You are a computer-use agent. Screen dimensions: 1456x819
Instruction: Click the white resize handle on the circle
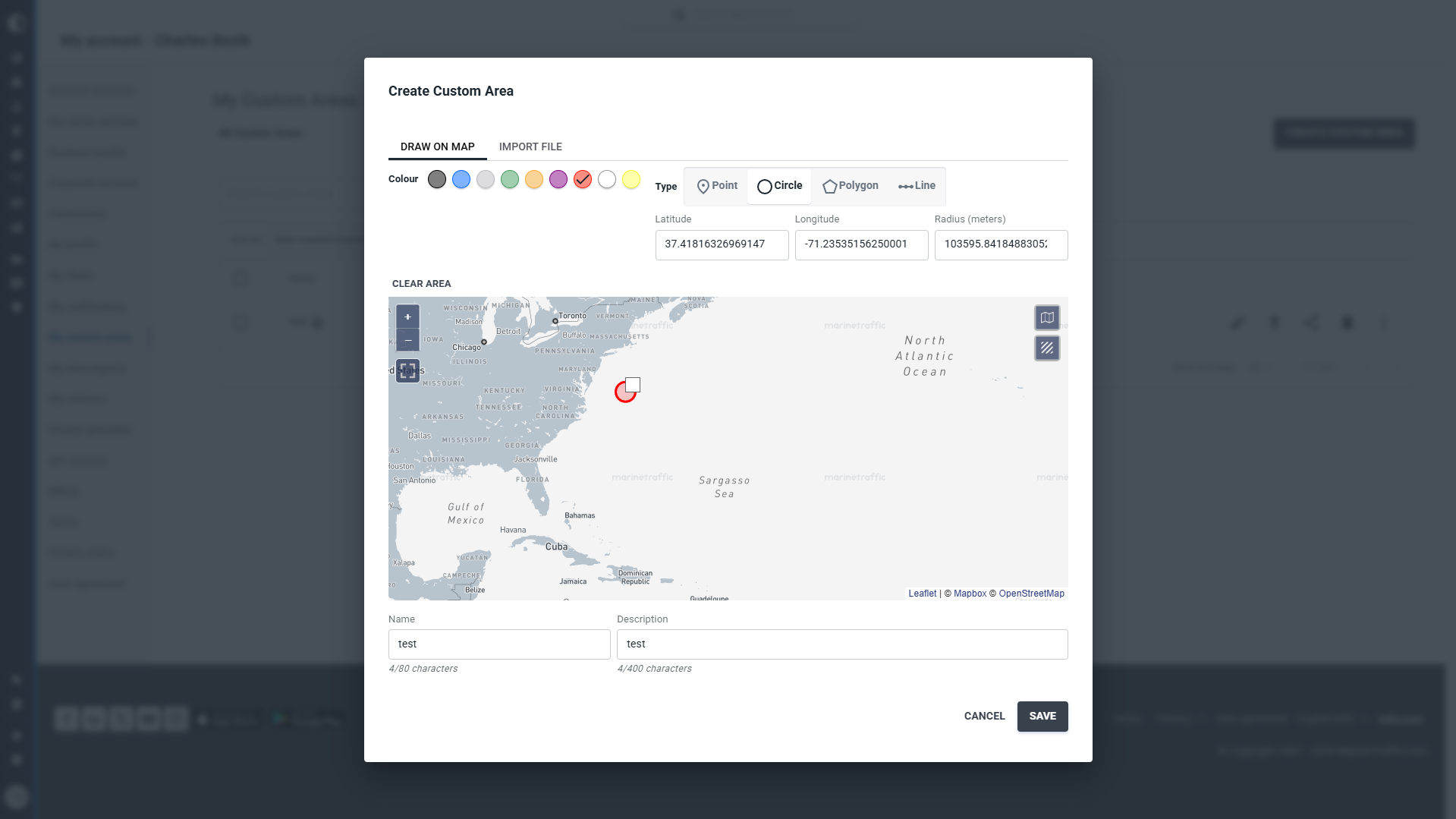[x=633, y=385]
